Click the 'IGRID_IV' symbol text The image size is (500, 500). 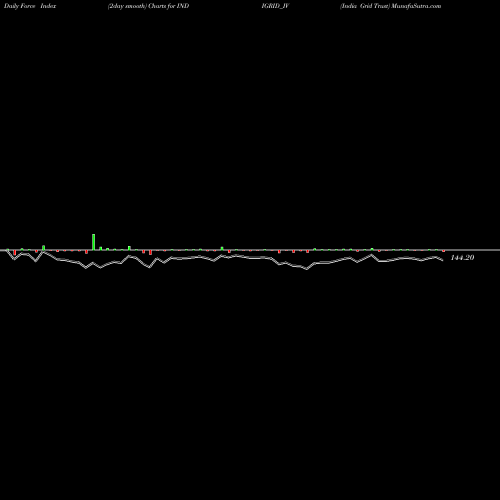[275, 6]
